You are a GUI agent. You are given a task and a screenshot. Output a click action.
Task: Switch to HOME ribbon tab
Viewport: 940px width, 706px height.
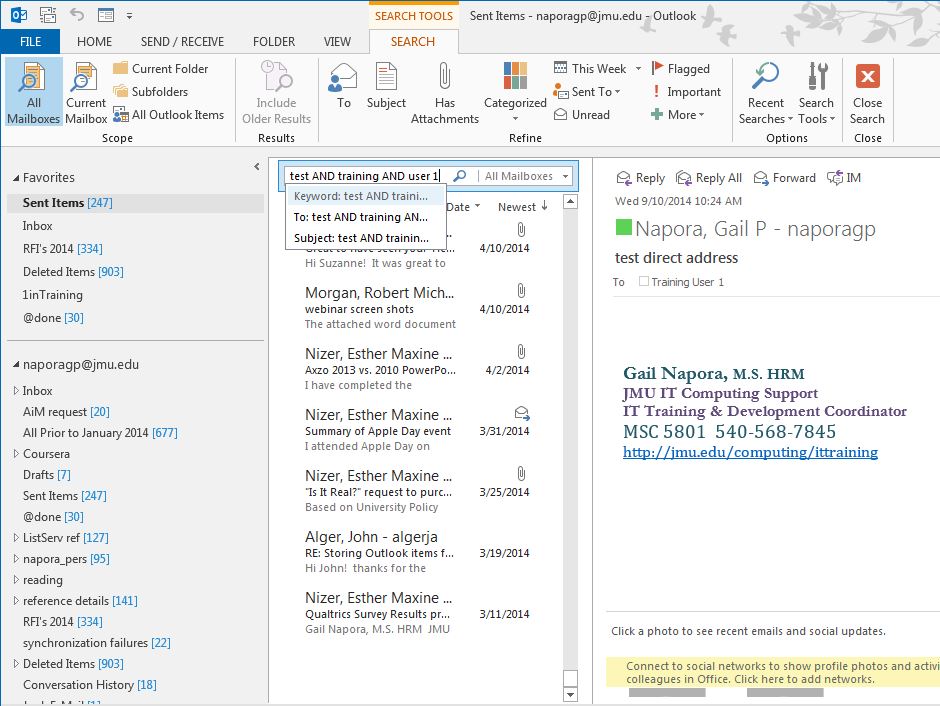[x=94, y=41]
